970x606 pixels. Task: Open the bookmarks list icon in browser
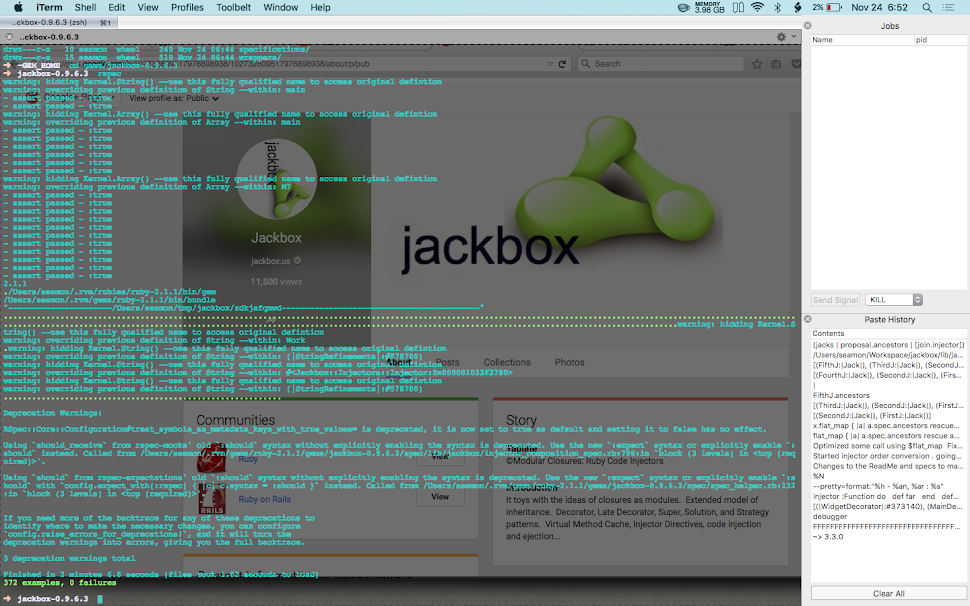click(x=776, y=64)
